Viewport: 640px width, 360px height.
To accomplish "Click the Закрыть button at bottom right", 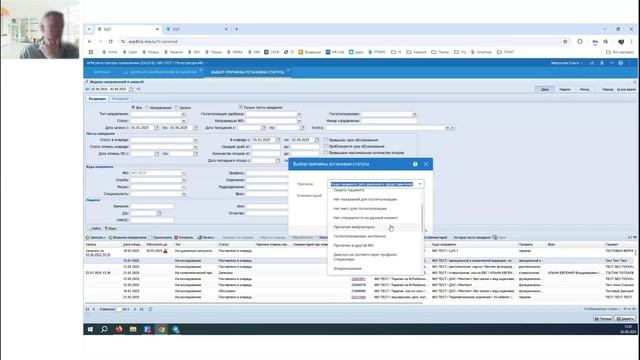I will (625, 319).
